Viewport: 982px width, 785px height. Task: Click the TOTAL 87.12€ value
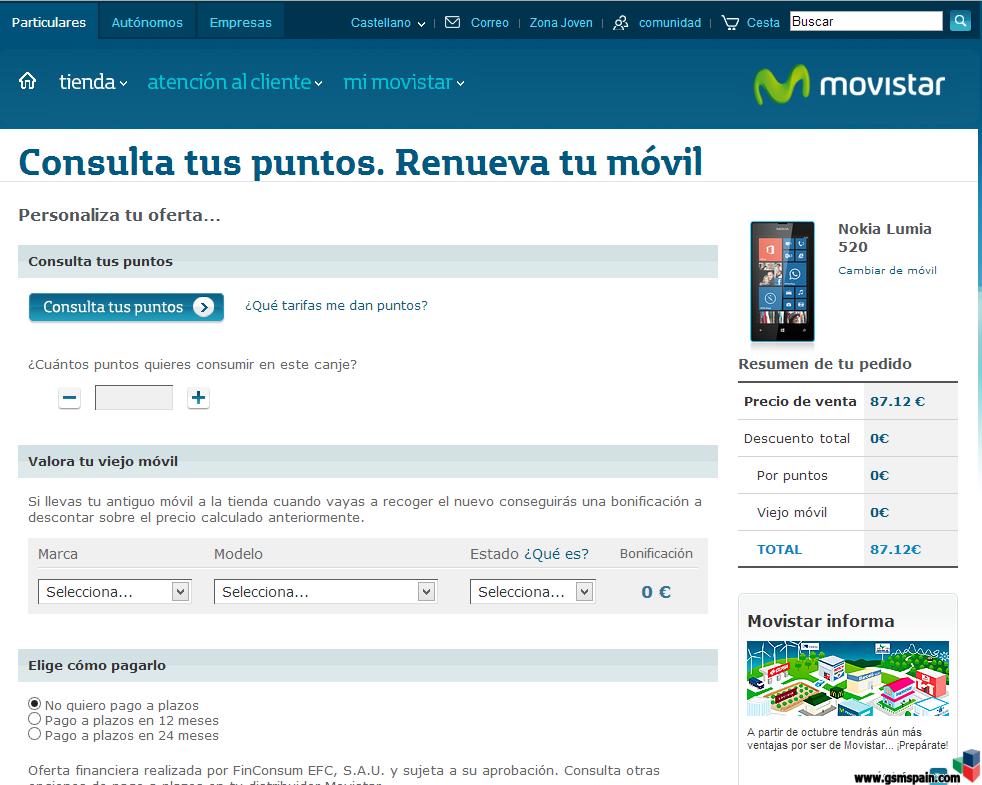[896, 549]
